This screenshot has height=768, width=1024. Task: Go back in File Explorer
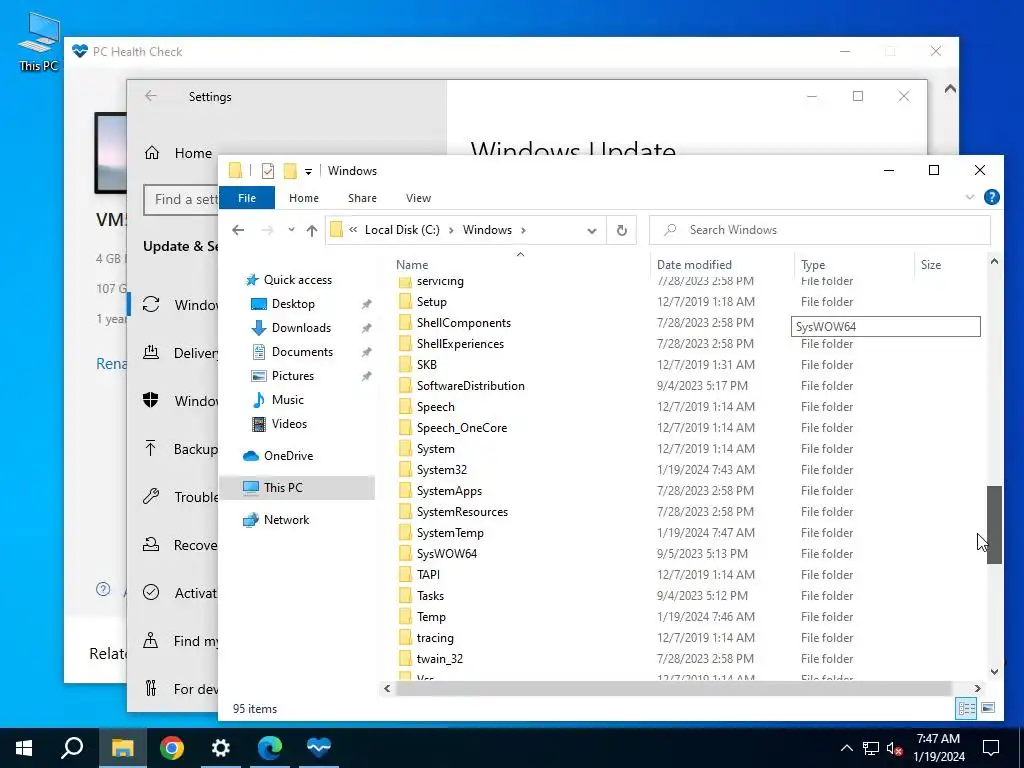tap(238, 230)
